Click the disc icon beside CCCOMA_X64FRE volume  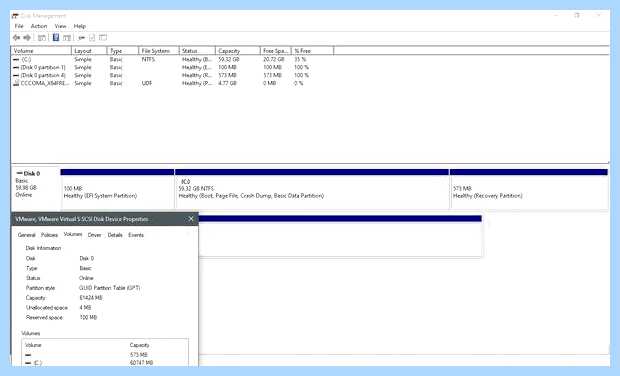point(16,83)
